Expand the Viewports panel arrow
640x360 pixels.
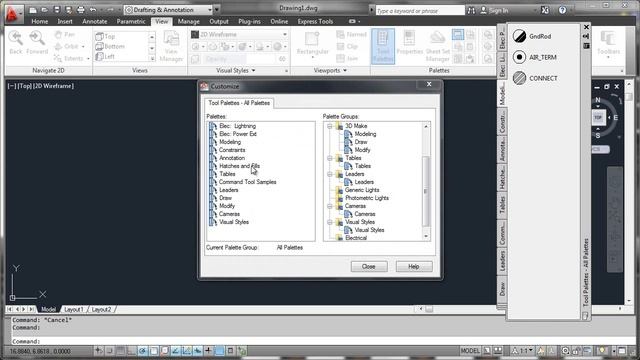coord(345,71)
